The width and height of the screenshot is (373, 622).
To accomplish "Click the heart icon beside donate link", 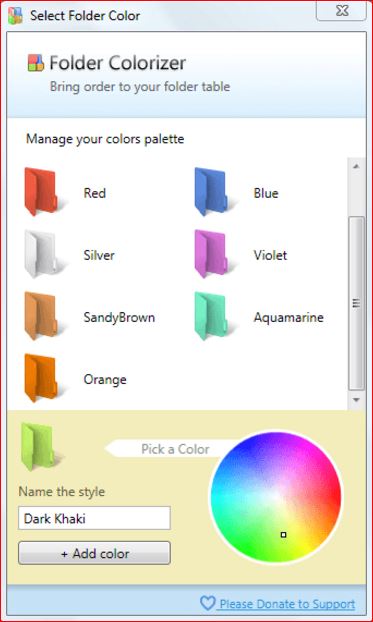I will tap(207, 603).
